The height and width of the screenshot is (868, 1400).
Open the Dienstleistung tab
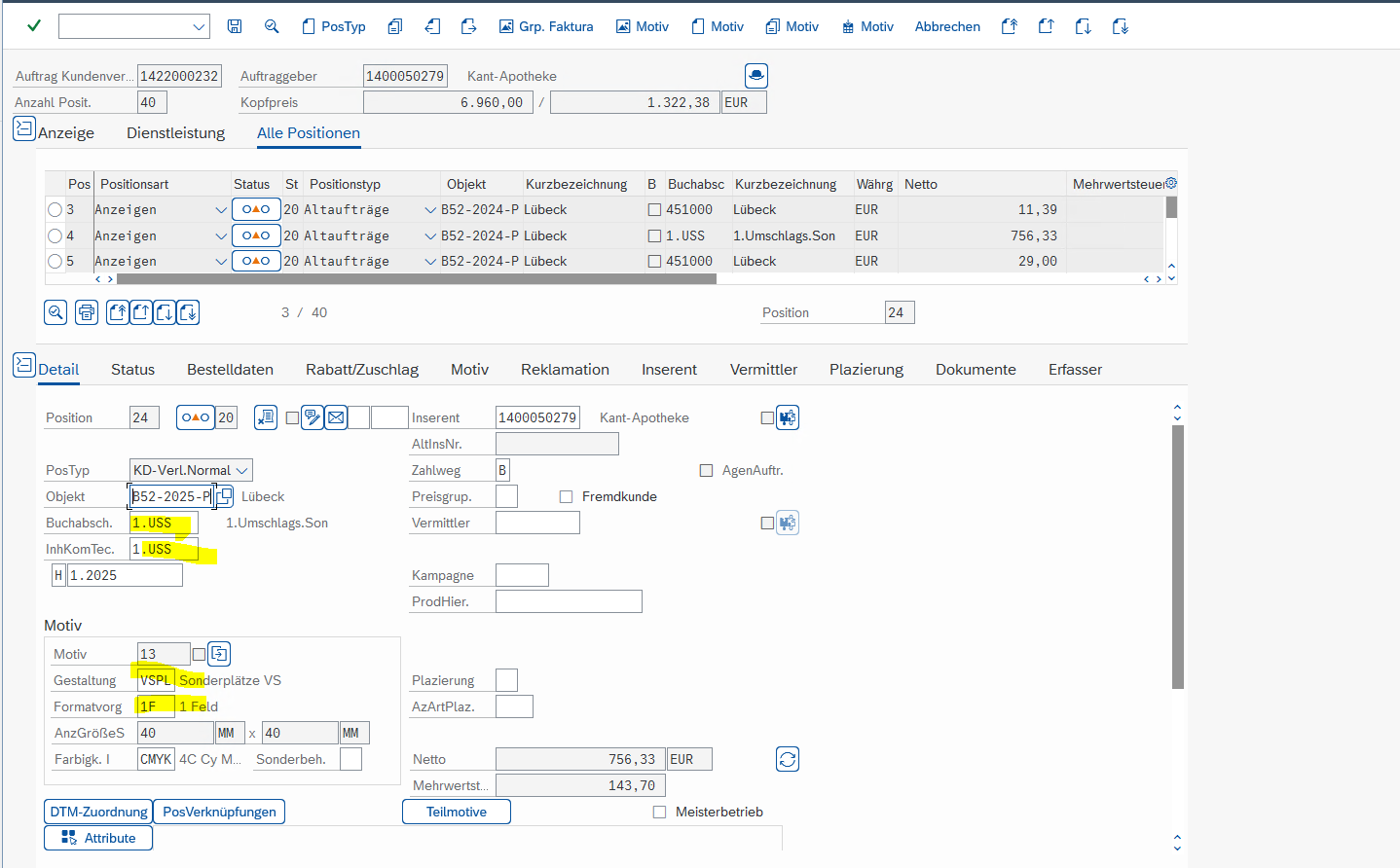175,132
